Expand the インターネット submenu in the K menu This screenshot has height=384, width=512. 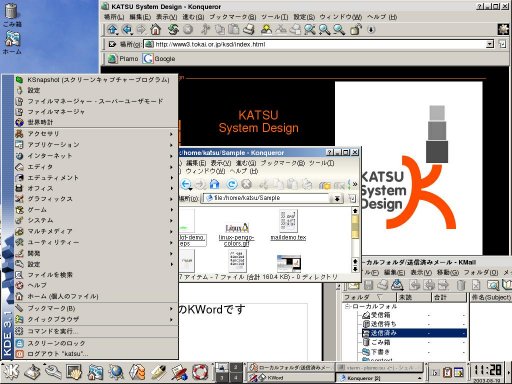[x=96, y=156]
